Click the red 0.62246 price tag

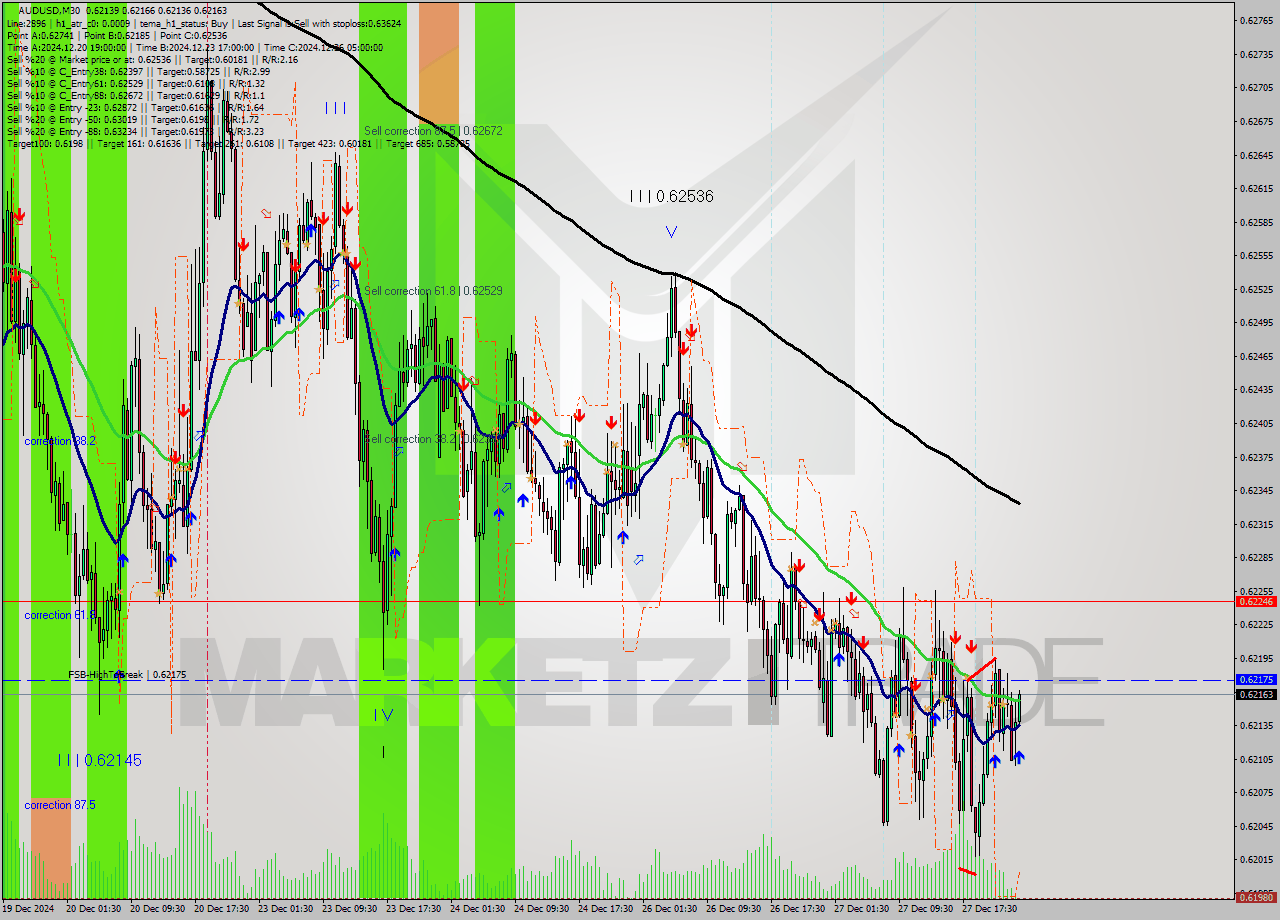(1255, 601)
